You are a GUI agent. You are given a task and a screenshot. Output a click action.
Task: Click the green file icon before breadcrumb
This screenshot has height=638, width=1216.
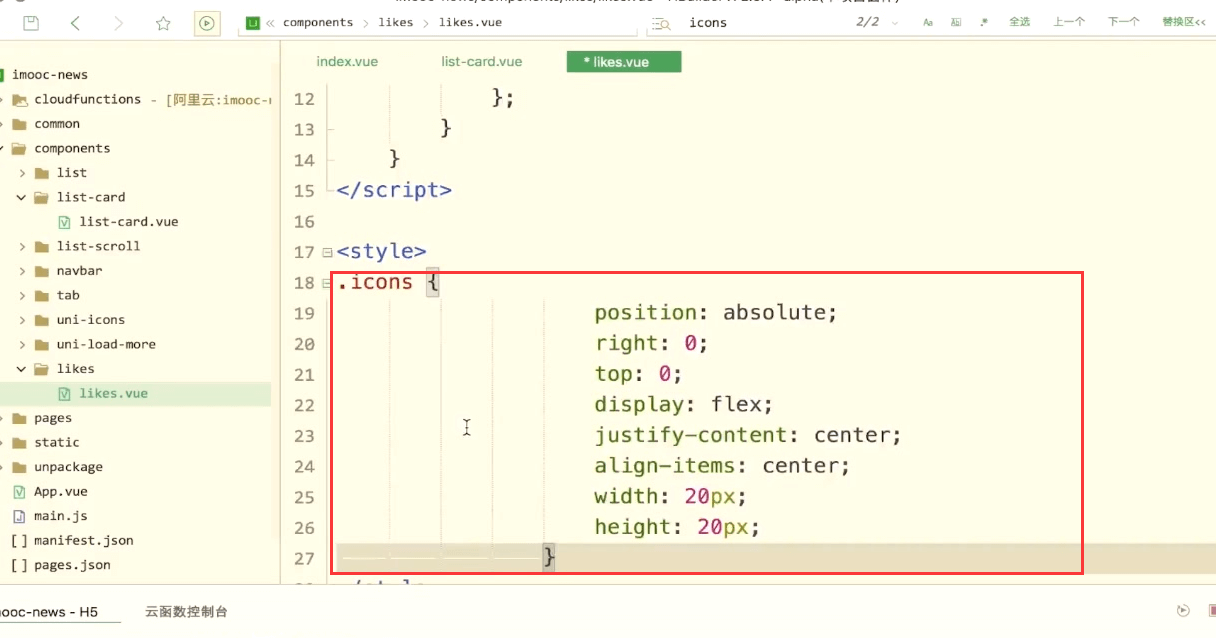pyautogui.click(x=253, y=22)
